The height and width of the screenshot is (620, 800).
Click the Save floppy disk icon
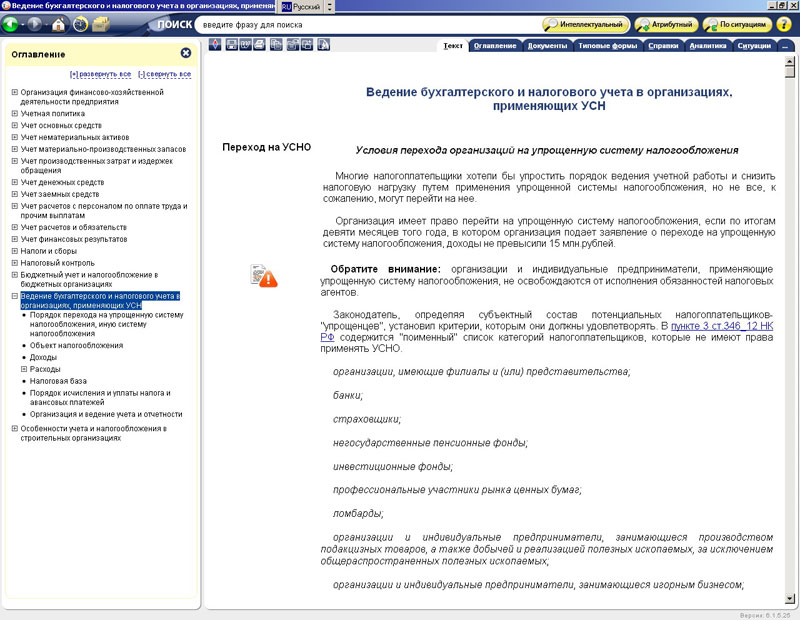coord(231,45)
